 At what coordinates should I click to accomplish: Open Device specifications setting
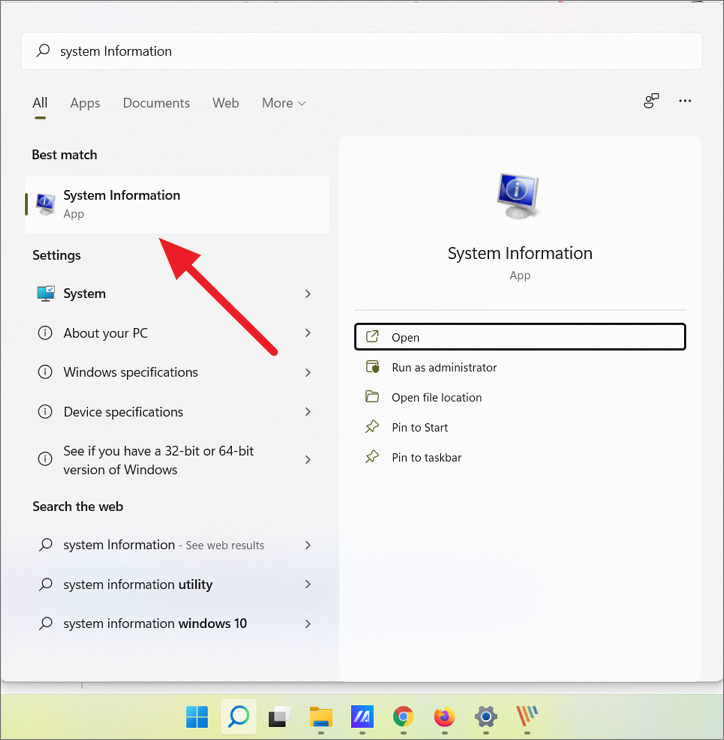(177, 412)
